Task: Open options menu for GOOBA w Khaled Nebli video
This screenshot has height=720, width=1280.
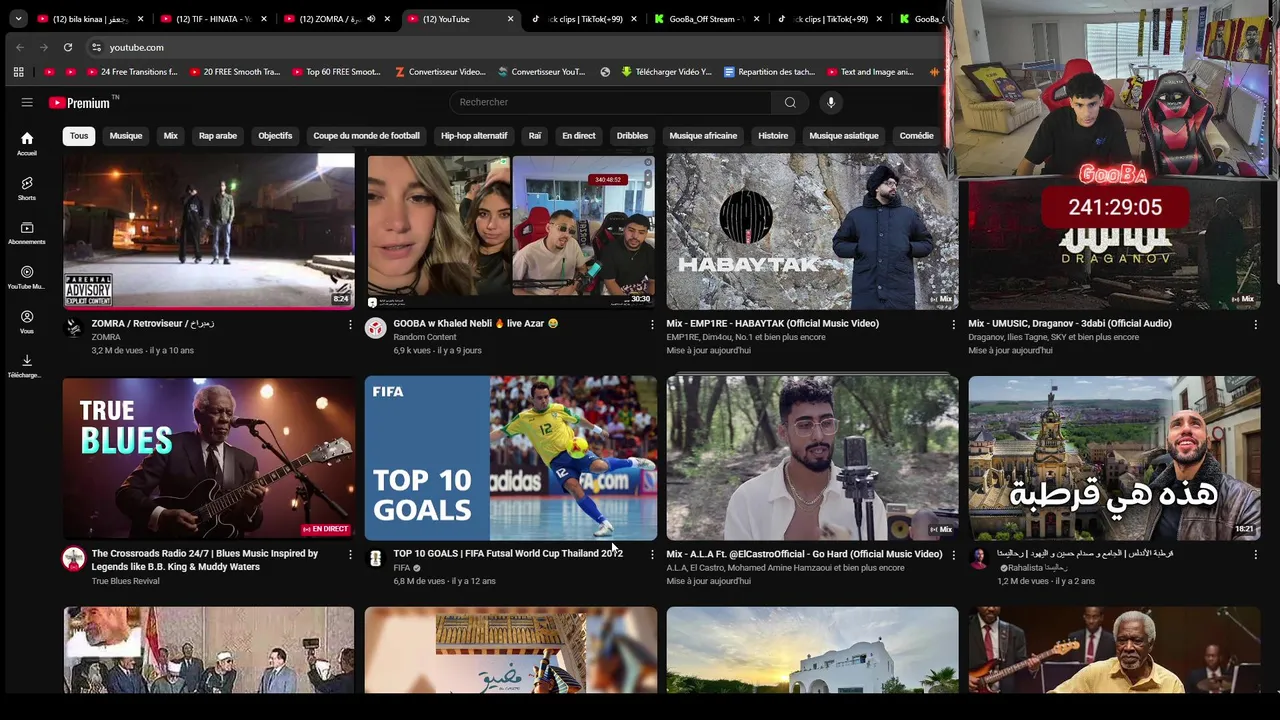Action: (652, 324)
